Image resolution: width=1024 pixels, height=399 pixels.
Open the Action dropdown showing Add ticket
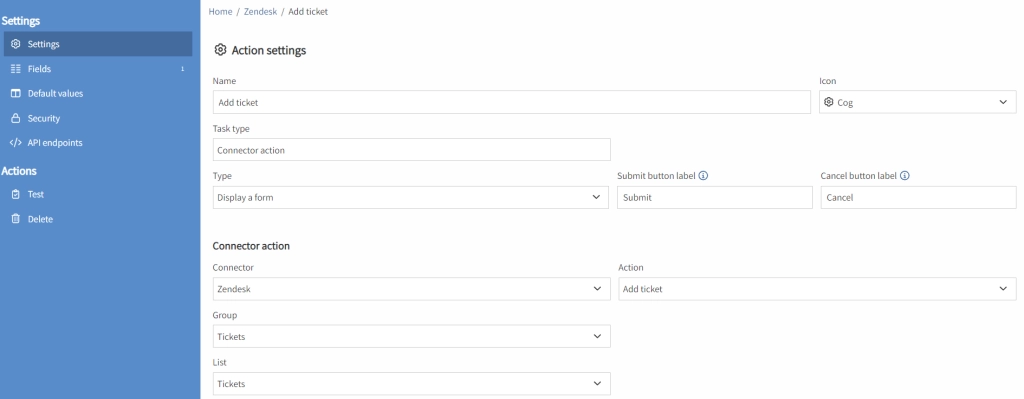(817, 289)
